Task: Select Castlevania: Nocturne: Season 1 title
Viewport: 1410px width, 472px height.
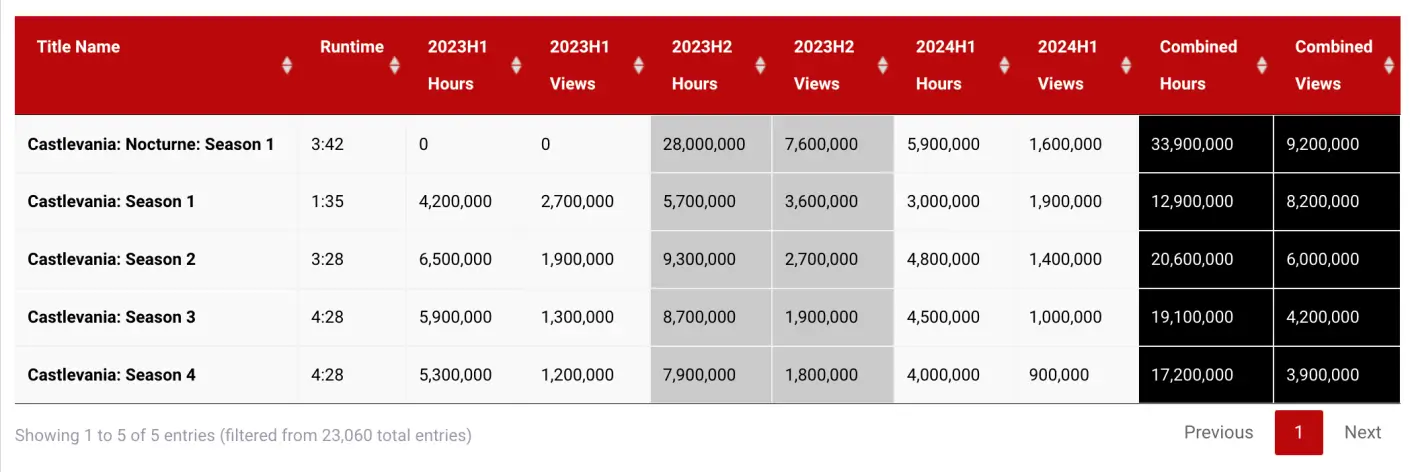Action: coord(150,144)
